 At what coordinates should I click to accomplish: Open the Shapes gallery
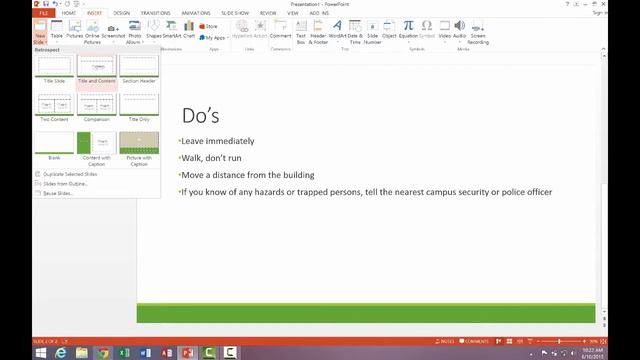[x=153, y=30]
